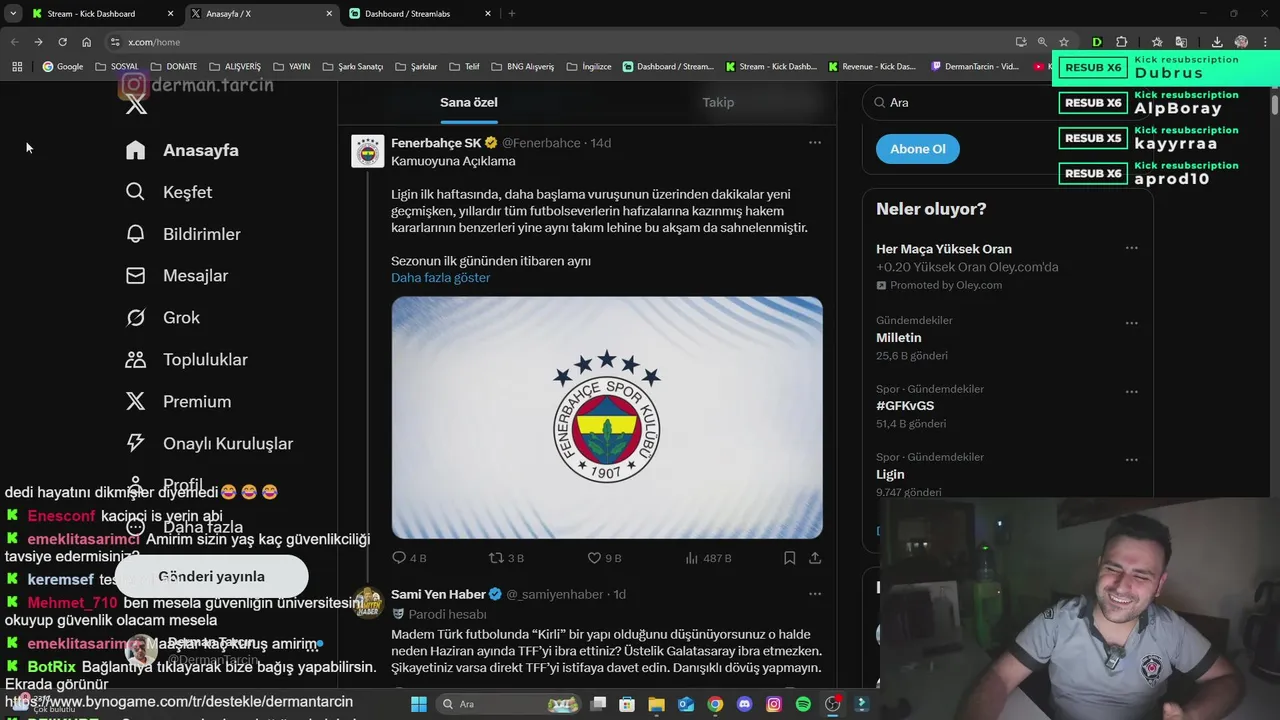
Task: Open browser extensions puzzle icon
Action: 1121,42
